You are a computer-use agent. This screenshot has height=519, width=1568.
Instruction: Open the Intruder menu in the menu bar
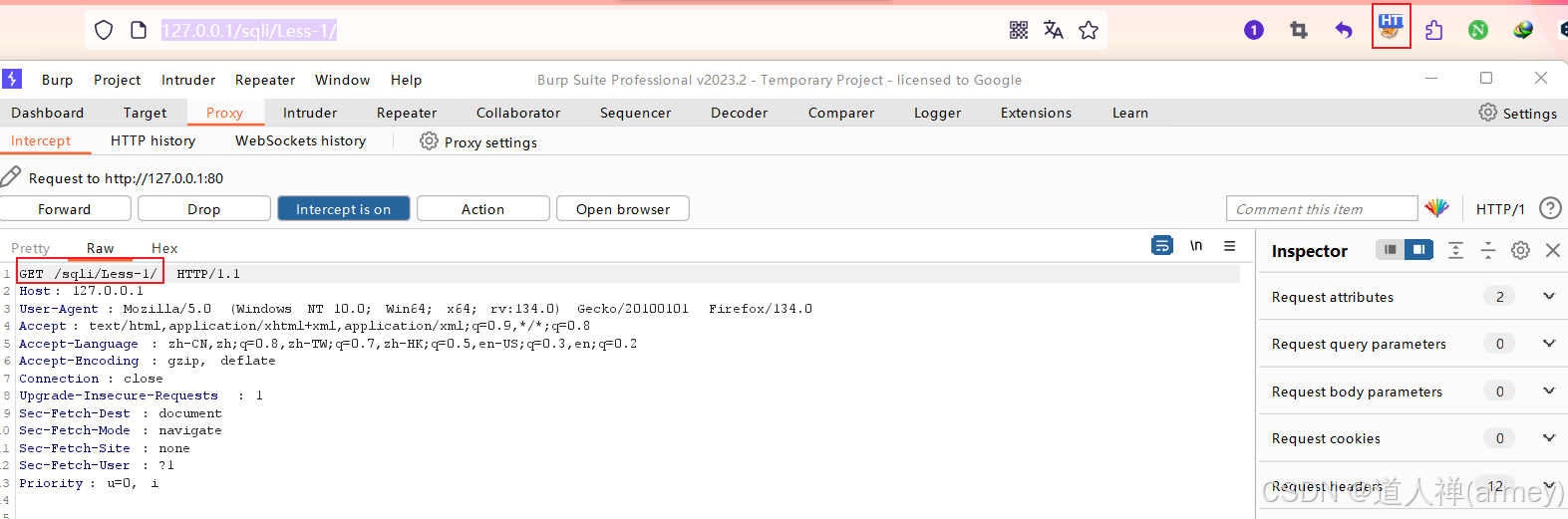tap(188, 80)
